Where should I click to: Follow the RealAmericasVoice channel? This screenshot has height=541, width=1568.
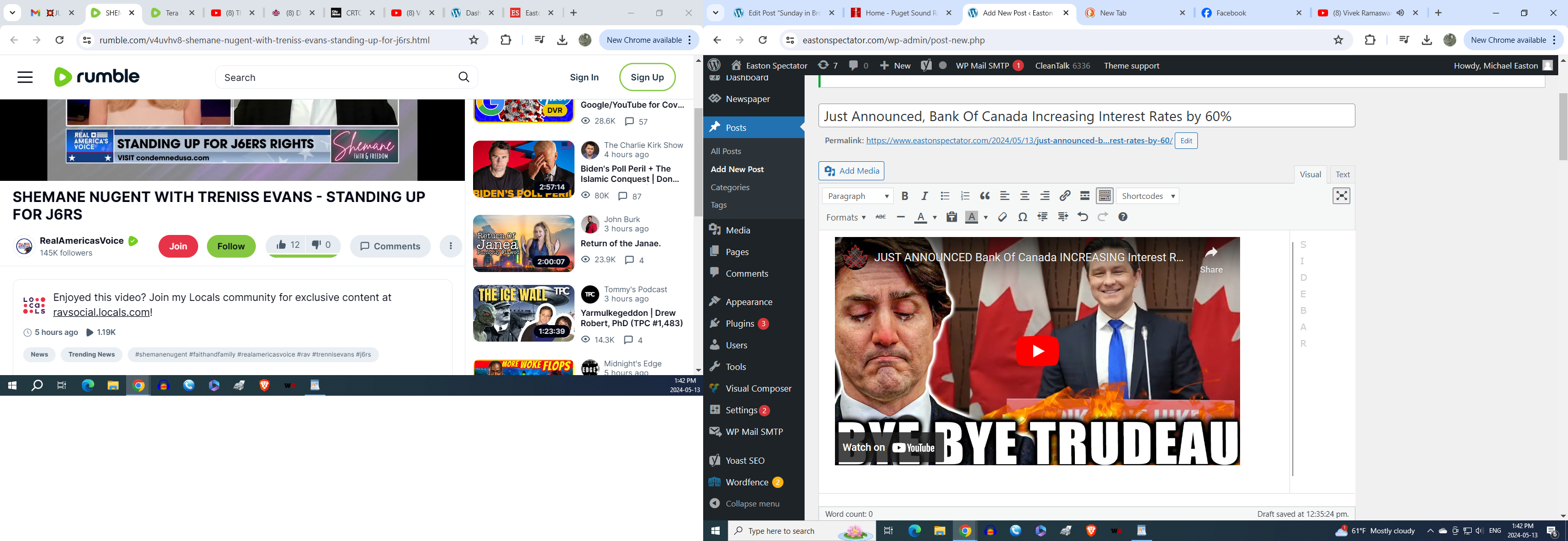231,246
